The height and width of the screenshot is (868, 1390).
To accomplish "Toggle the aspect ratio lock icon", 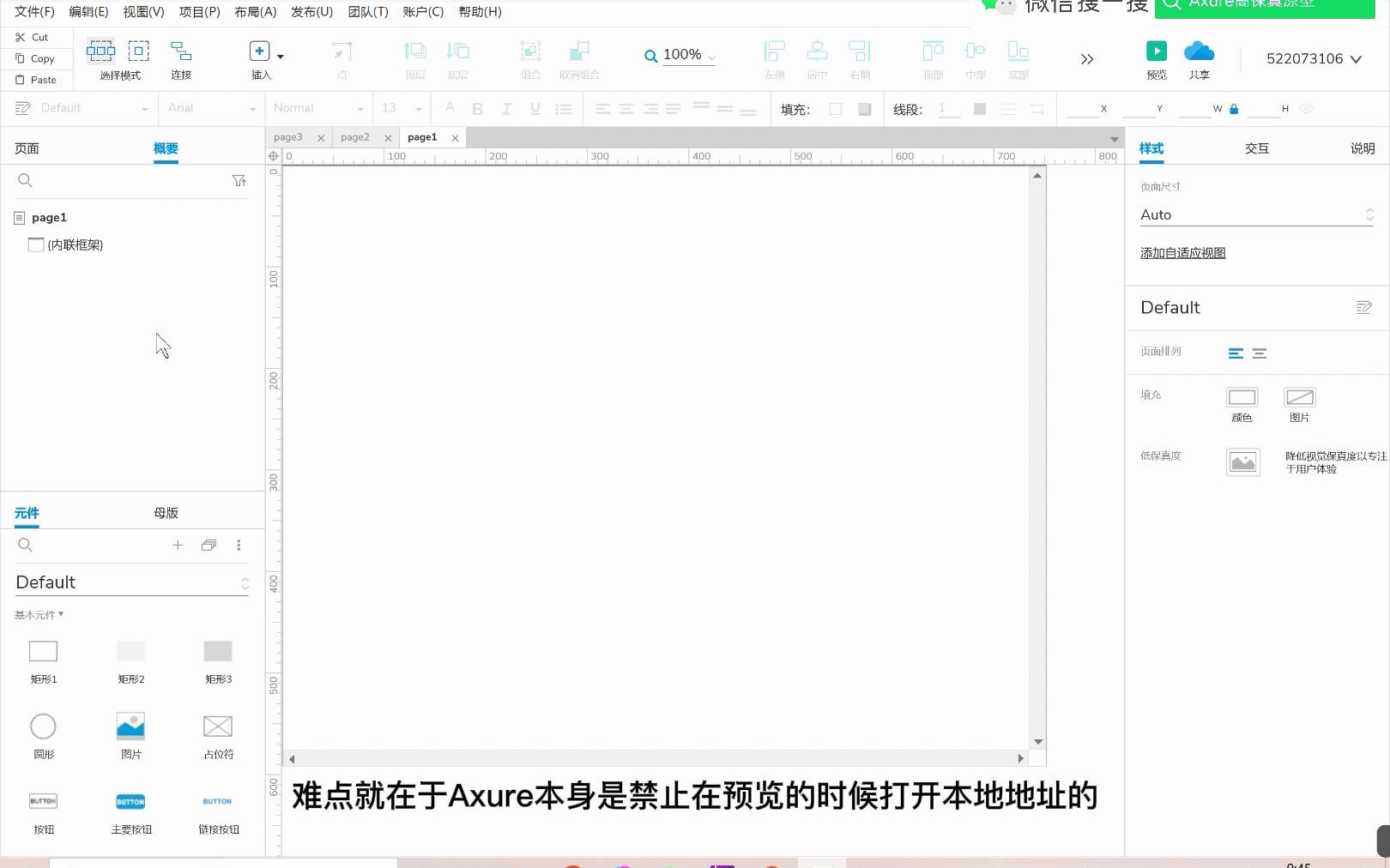I will (x=1234, y=109).
